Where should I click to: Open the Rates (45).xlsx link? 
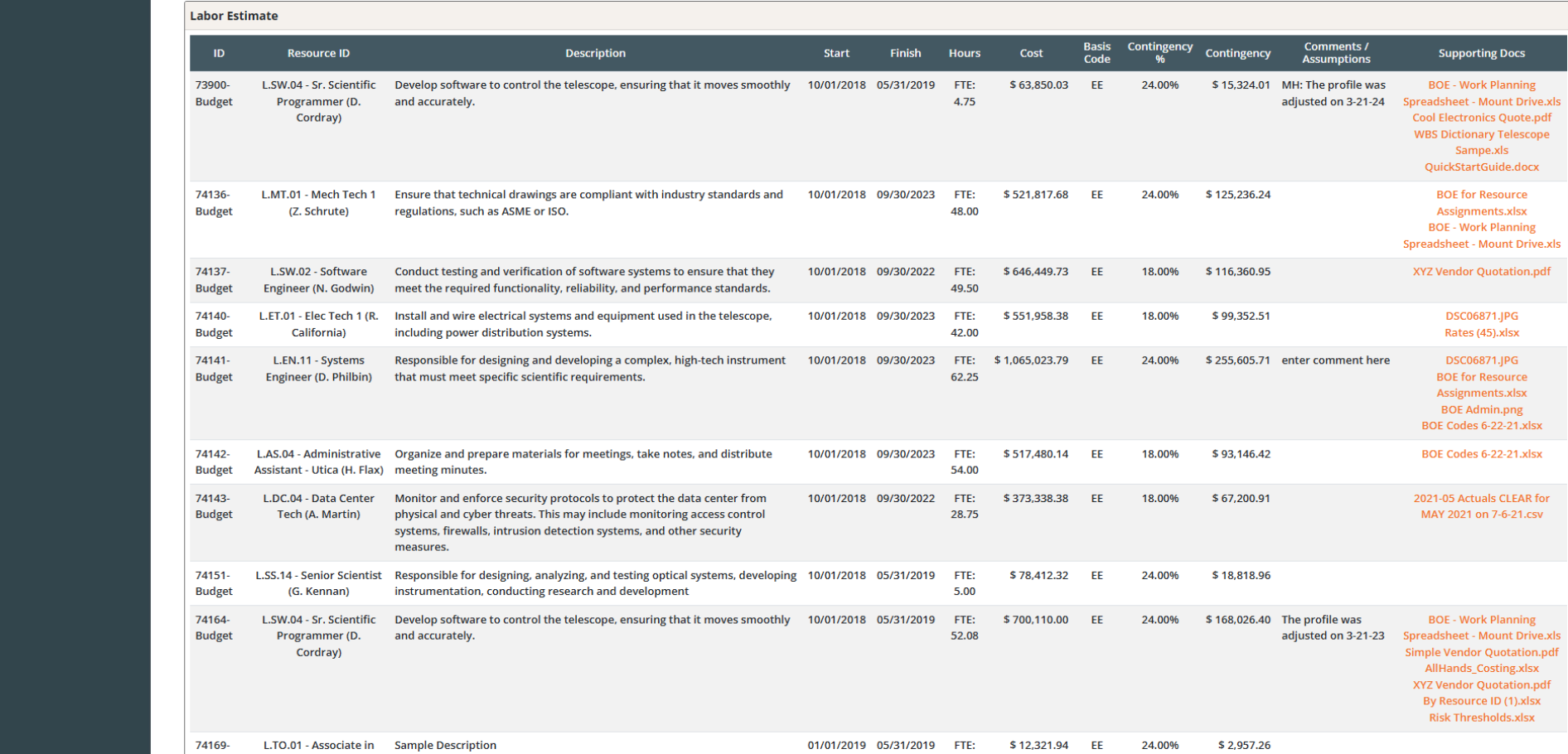[x=1481, y=332]
